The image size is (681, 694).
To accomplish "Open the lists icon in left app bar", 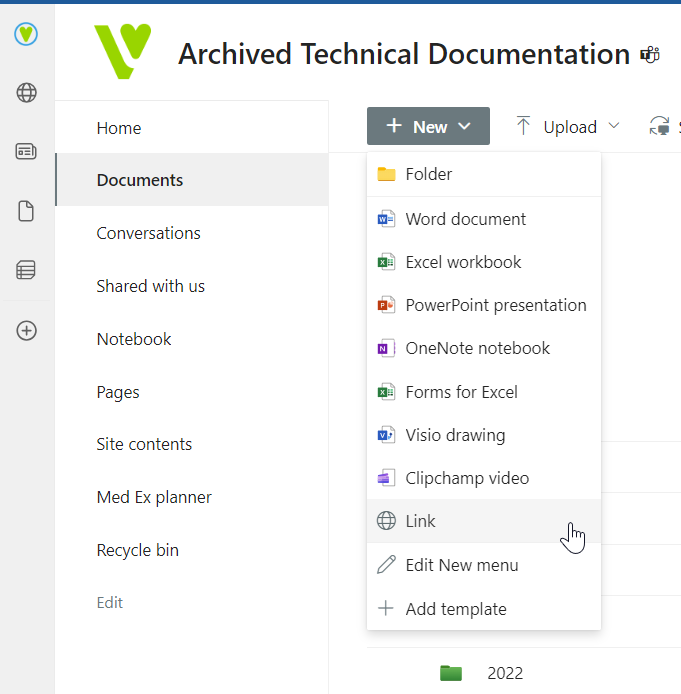I will point(27,270).
